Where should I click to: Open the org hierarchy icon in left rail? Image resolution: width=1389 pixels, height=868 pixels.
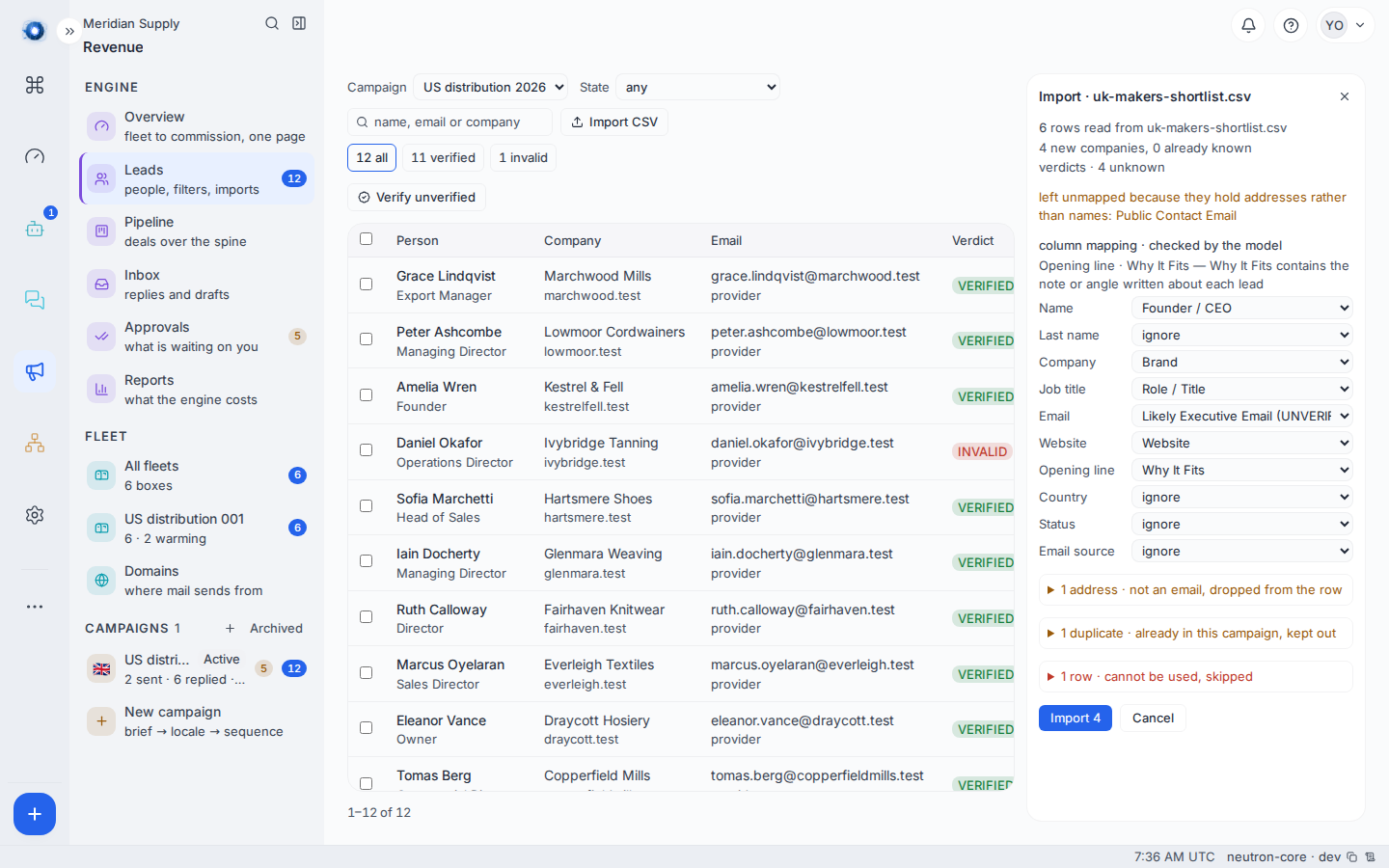coord(35,443)
